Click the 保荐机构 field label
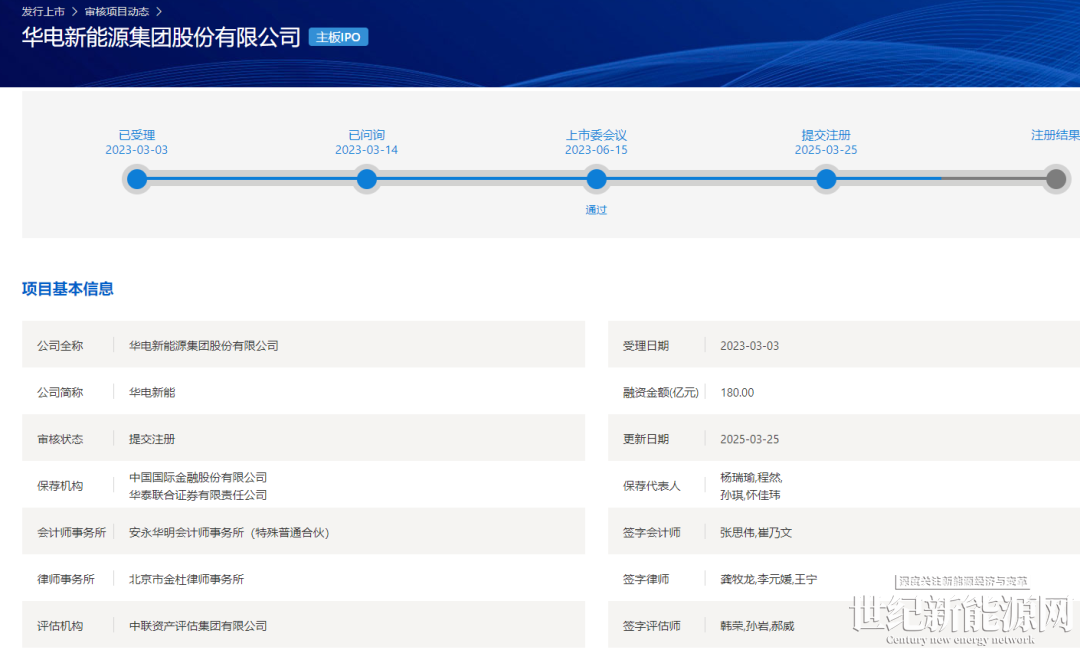Viewport: 1080px width, 650px height. [60, 486]
